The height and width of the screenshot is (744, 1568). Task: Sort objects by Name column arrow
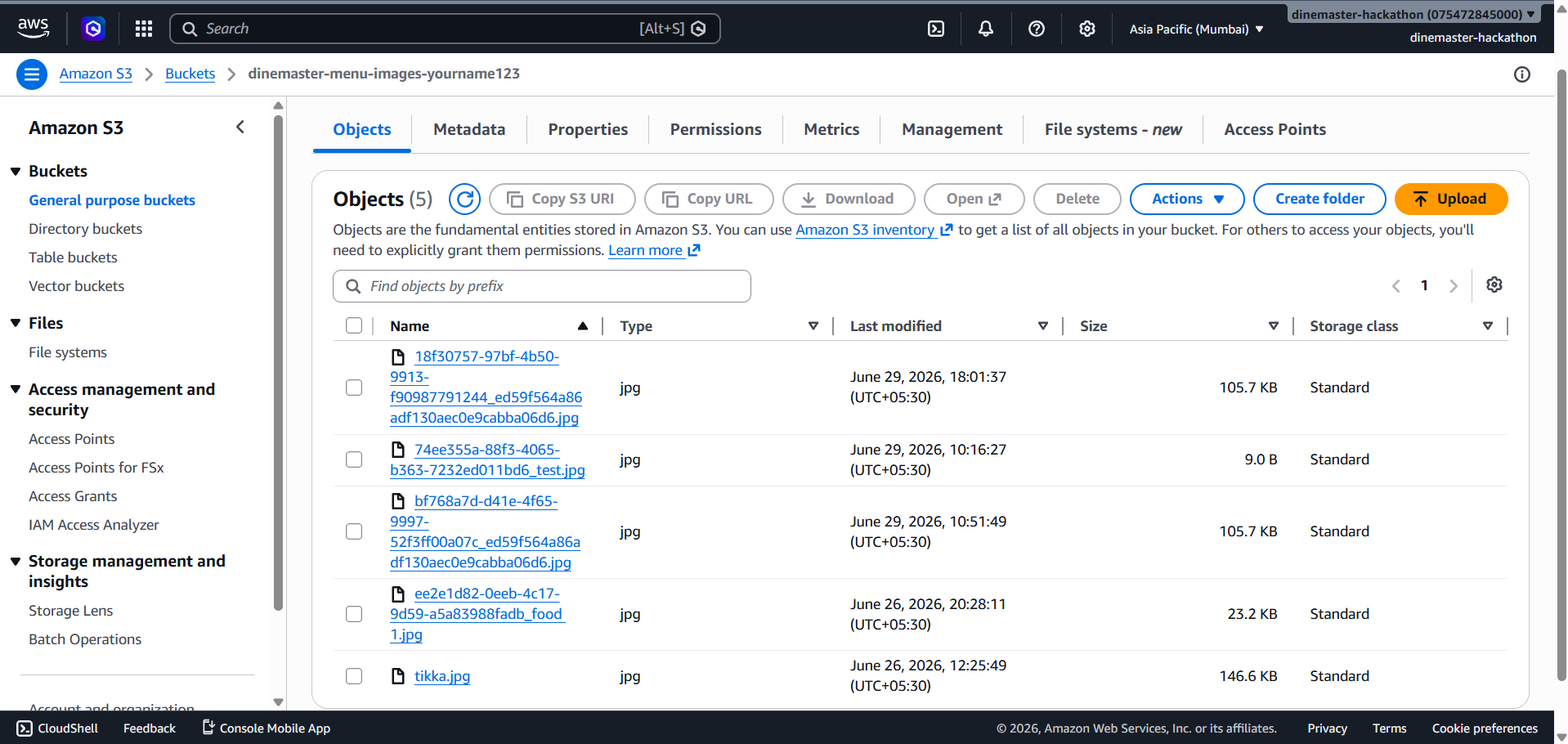pyautogui.click(x=583, y=325)
